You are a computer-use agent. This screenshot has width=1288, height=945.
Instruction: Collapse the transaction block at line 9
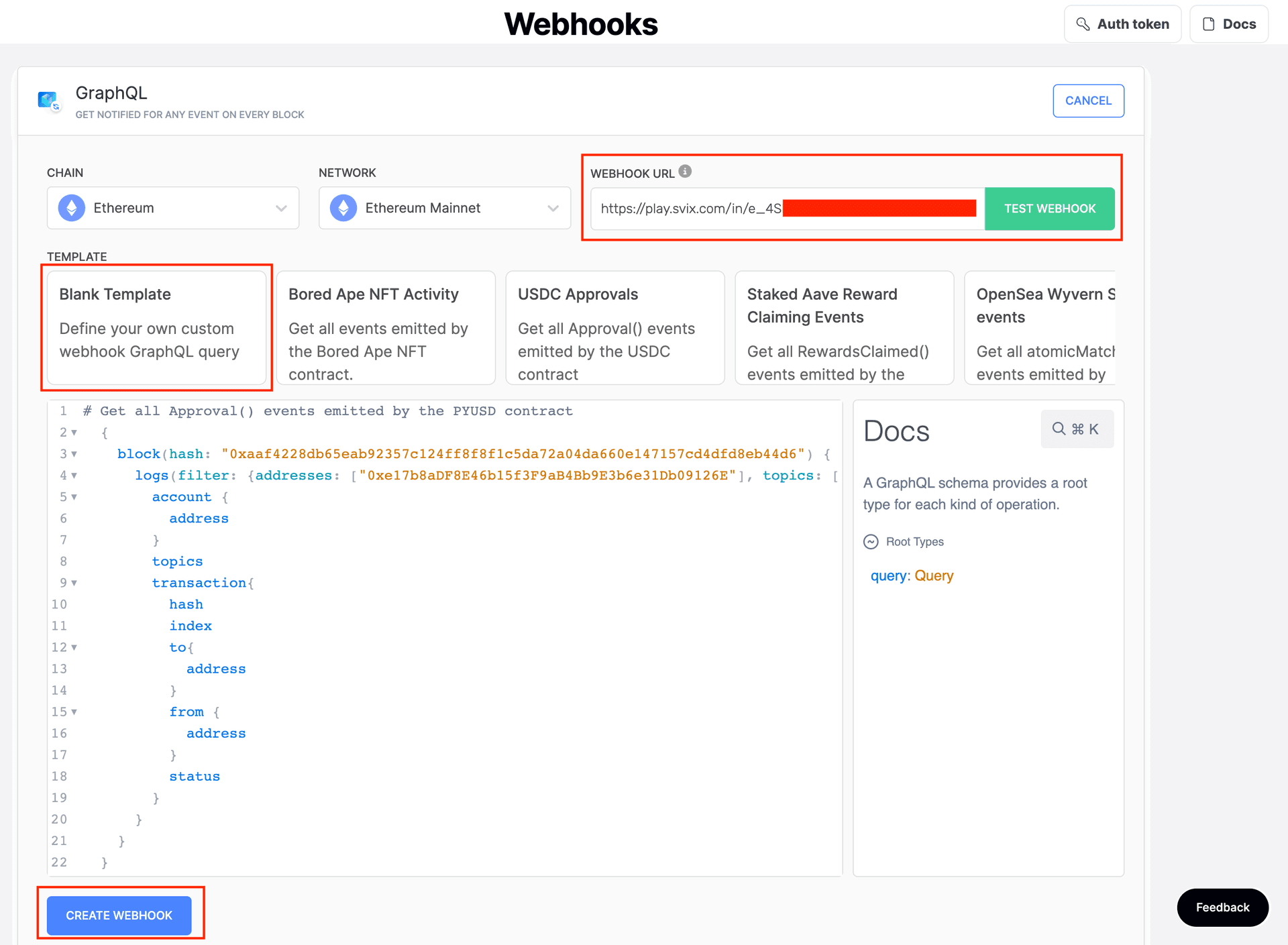pyautogui.click(x=74, y=583)
